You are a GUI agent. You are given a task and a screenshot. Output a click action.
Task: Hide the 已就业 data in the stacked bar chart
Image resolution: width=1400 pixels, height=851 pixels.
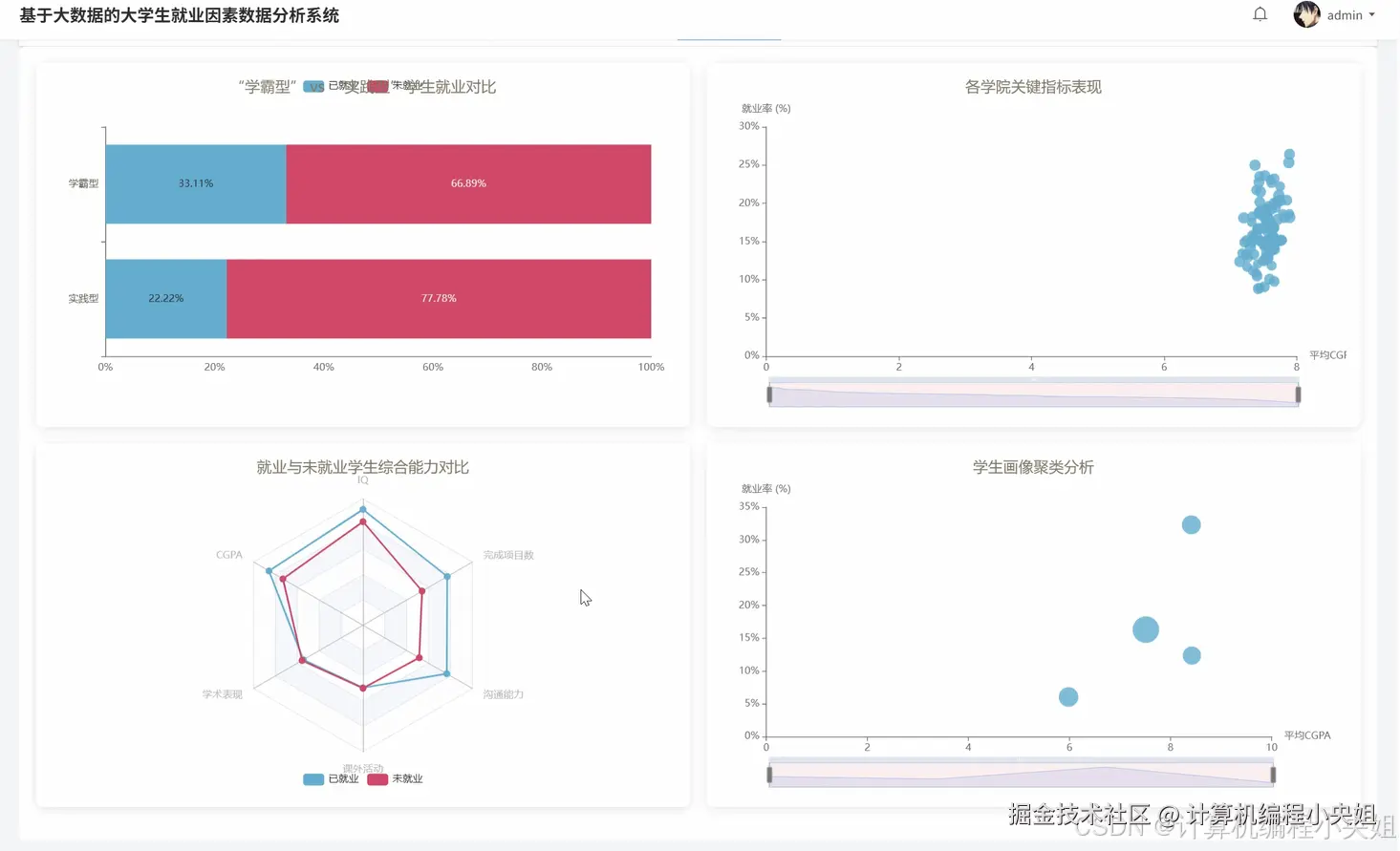click(x=315, y=86)
